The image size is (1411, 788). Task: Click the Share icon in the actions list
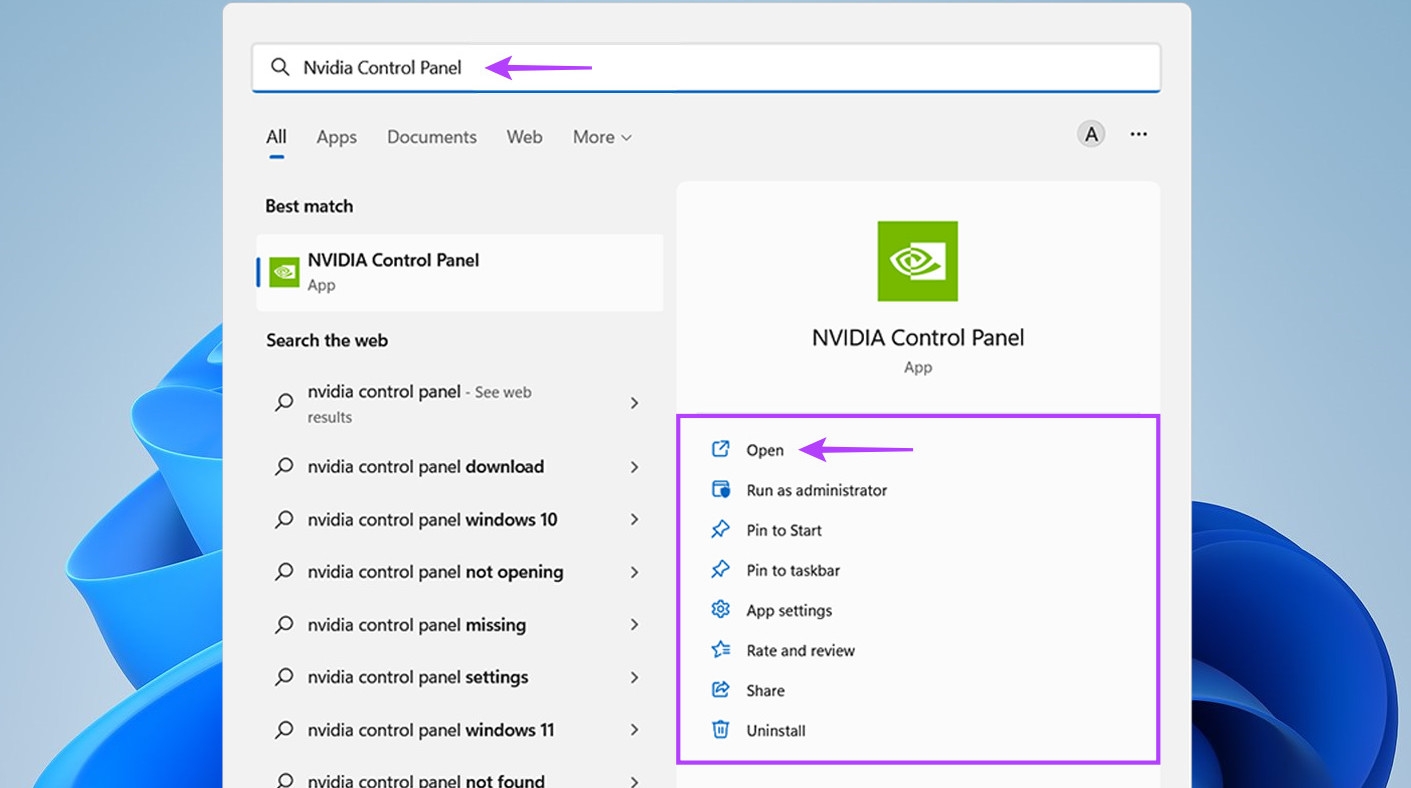click(720, 690)
